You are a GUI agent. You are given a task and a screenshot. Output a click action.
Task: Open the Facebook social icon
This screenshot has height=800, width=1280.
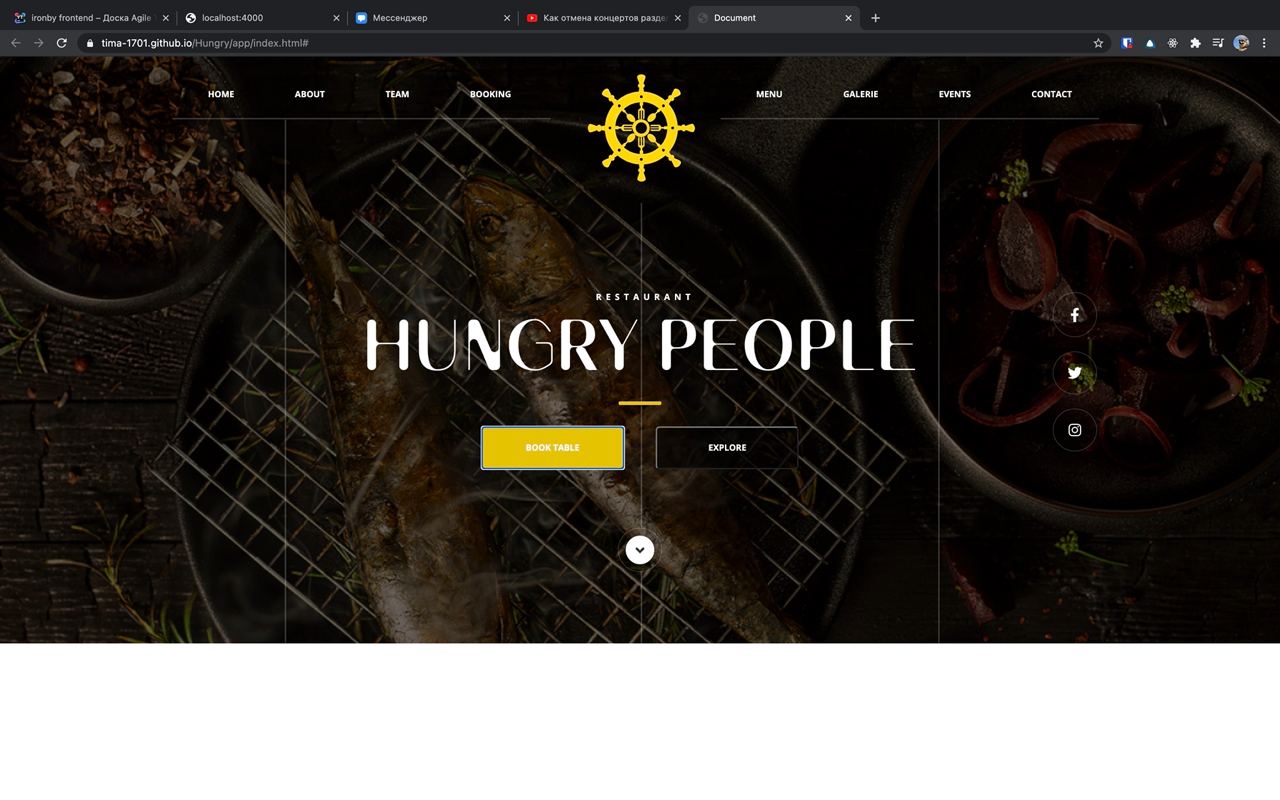[x=1075, y=315]
